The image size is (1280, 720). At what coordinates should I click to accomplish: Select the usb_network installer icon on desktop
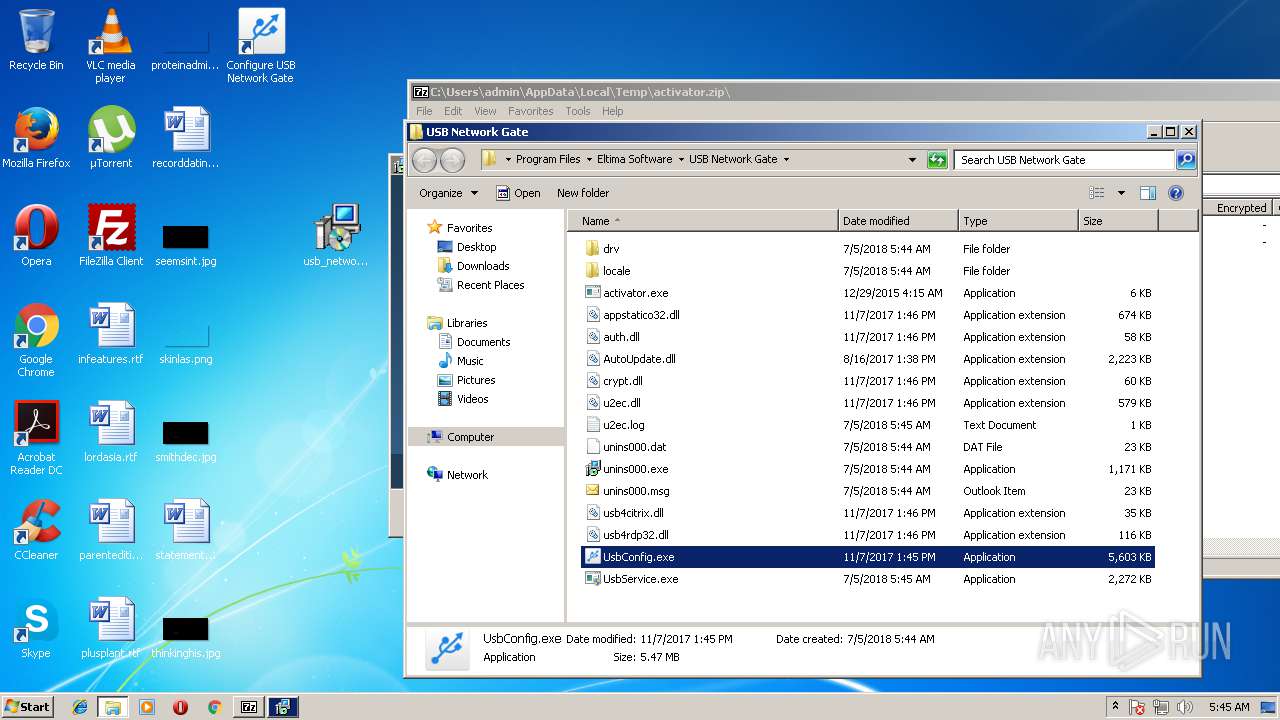click(336, 236)
